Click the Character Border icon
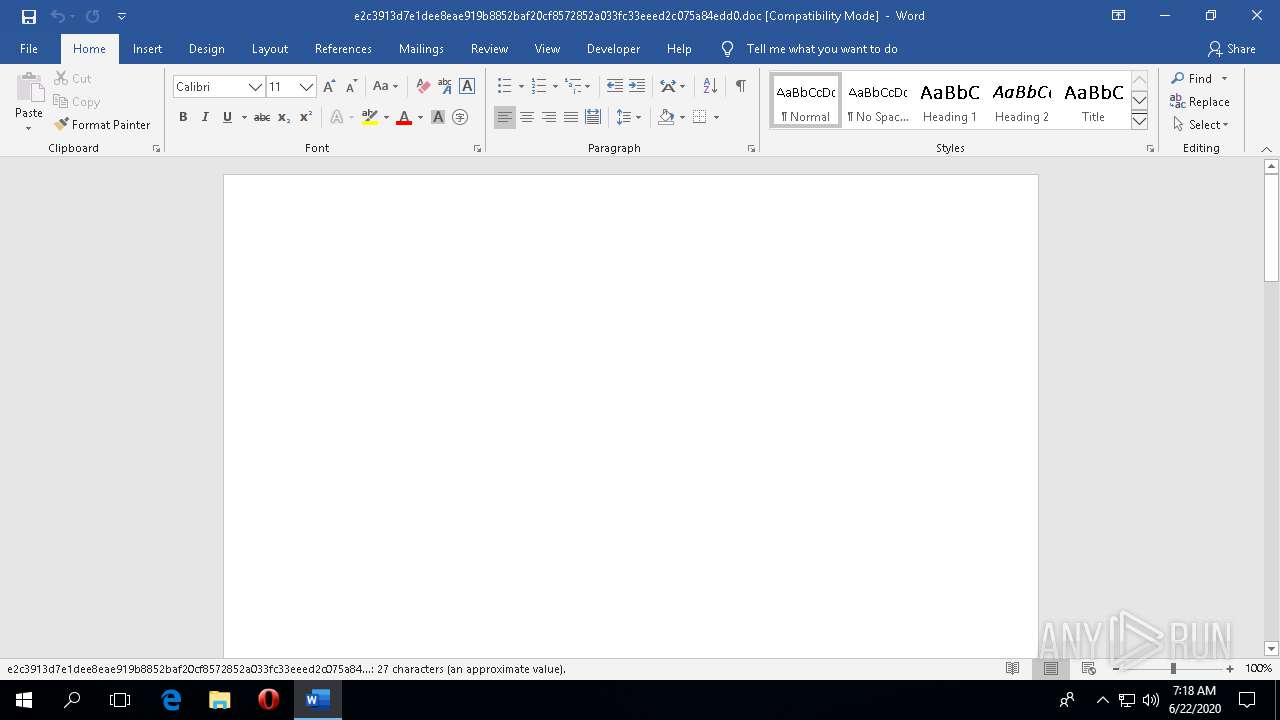Image resolution: width=1280 pixels, height=720 pixels. coord(467,87)
